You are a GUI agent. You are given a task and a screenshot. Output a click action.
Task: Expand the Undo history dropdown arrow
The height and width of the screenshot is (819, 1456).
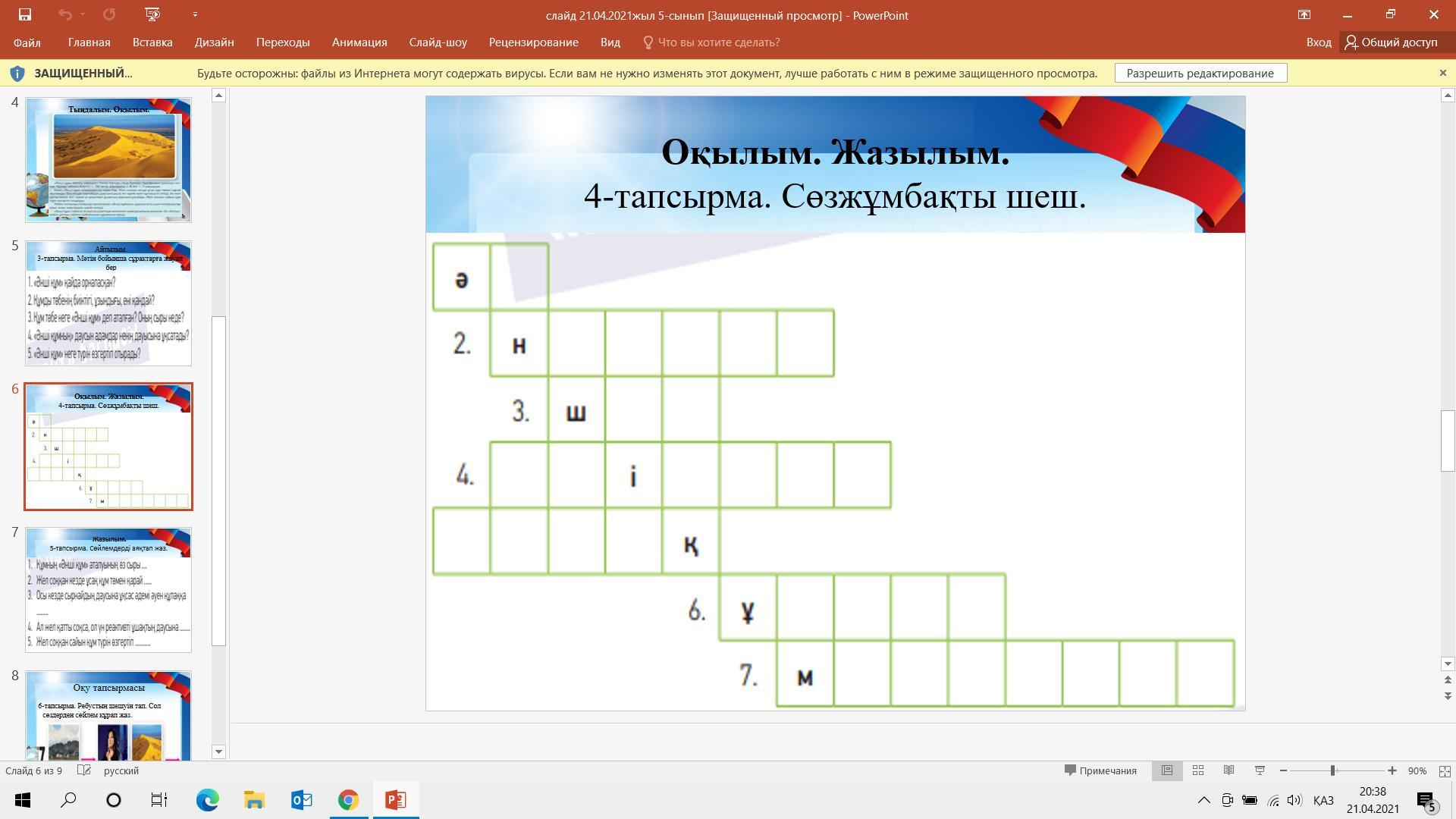tap(83, 14)
